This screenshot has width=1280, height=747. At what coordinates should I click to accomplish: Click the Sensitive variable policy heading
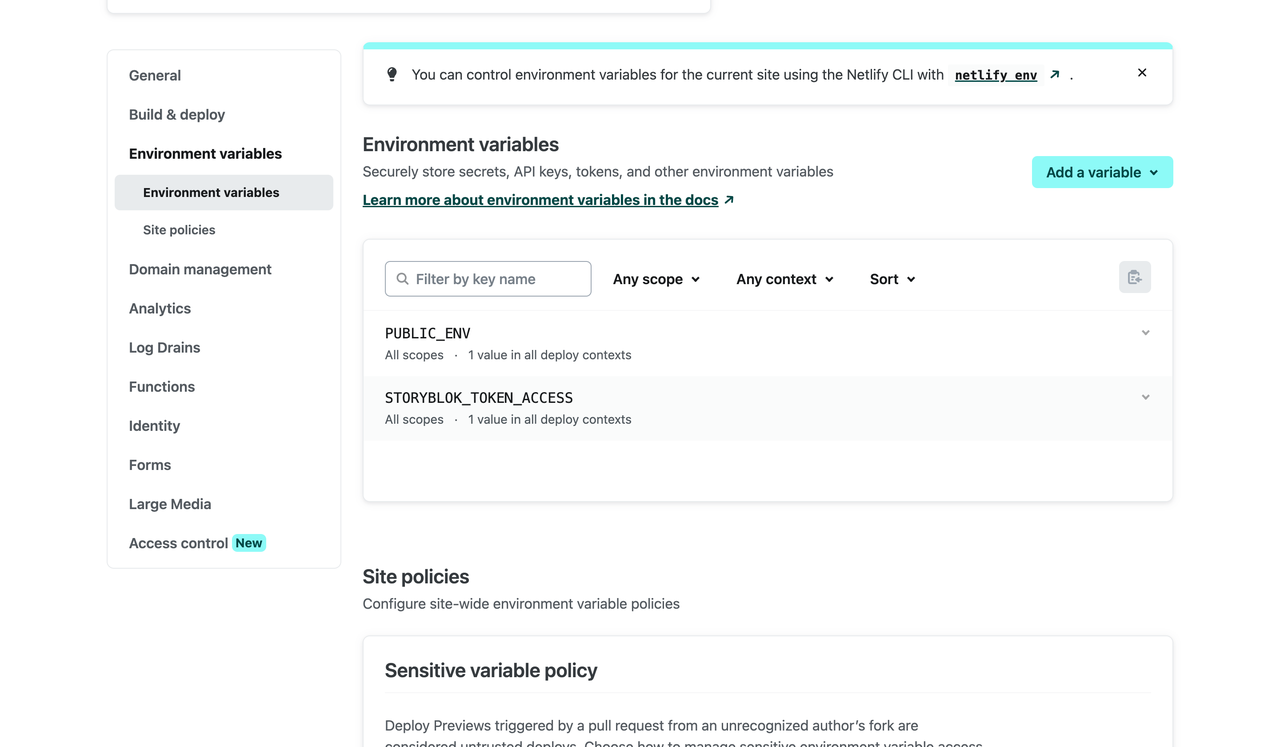491,671
